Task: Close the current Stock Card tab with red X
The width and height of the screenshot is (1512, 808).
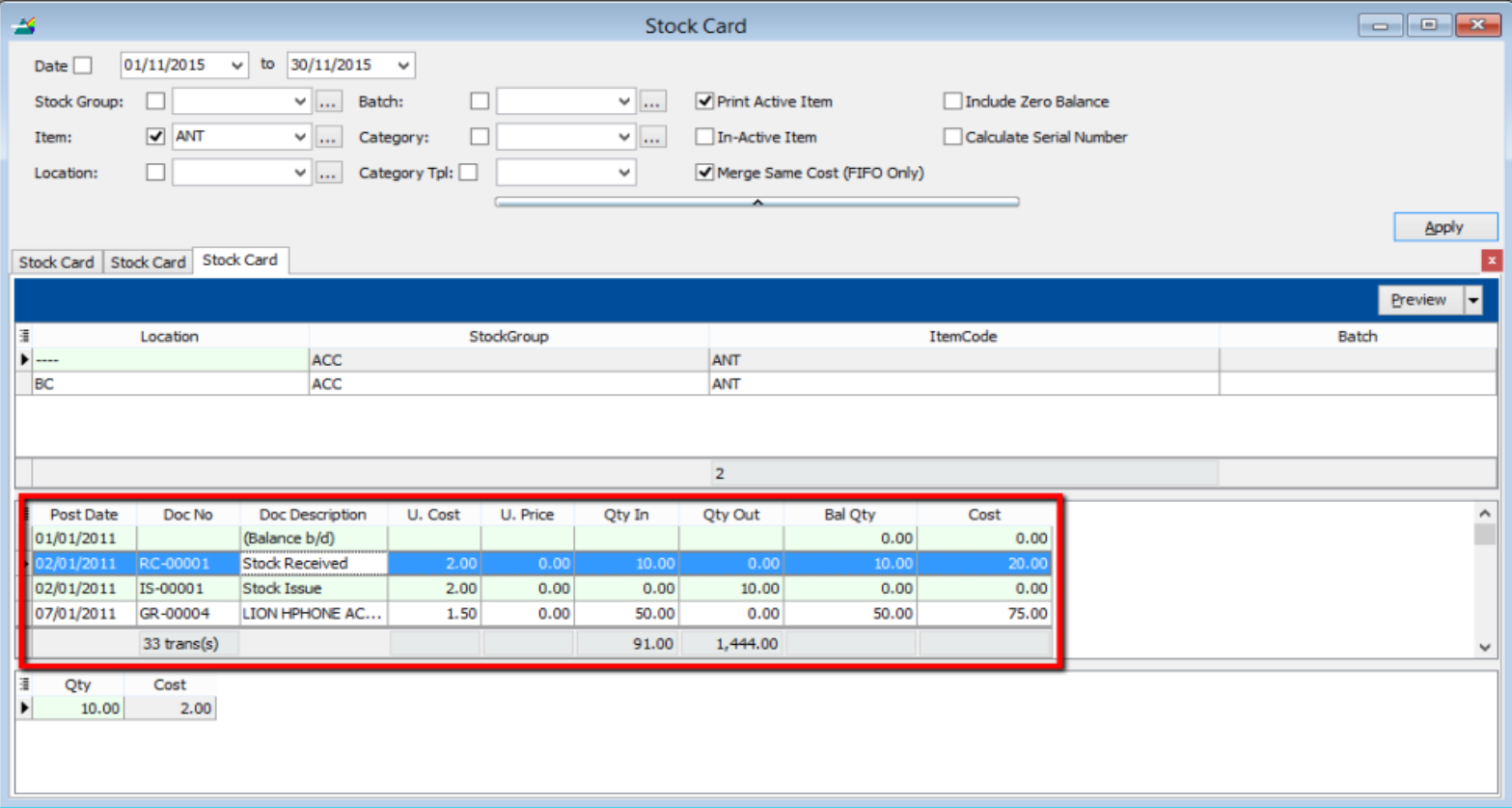Action: [x=1492, y=261]
